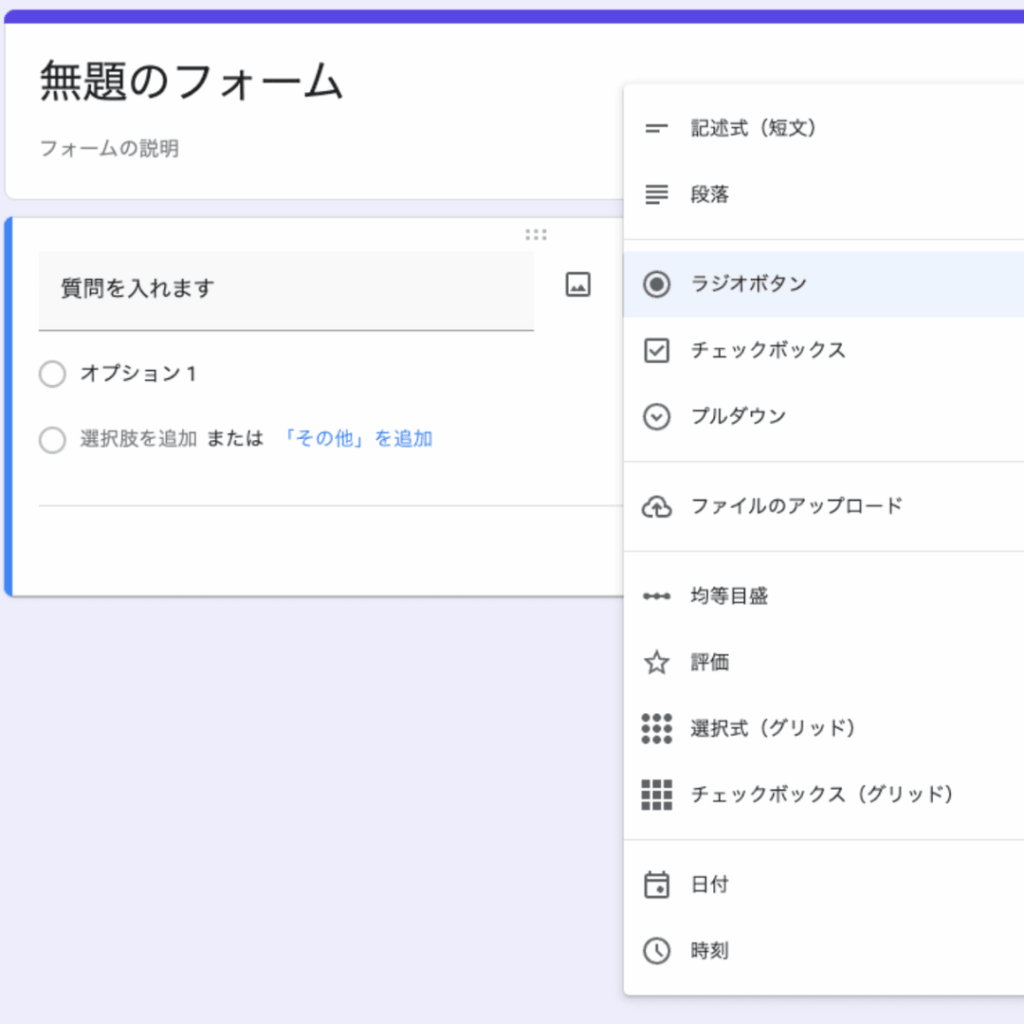Screen dimensions: 1024x1024
Task: Click the 「その他」を追加 link
Action: click(x=357, y=439)
